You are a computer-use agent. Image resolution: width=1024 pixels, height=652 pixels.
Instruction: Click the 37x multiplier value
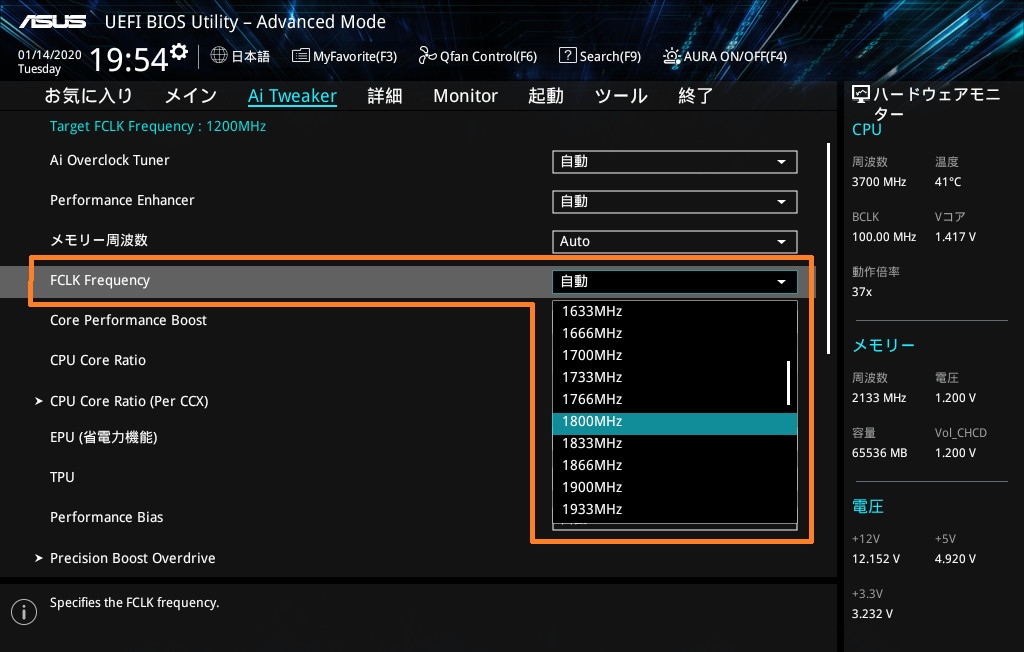pyautogui.click(x=861, y=291)
